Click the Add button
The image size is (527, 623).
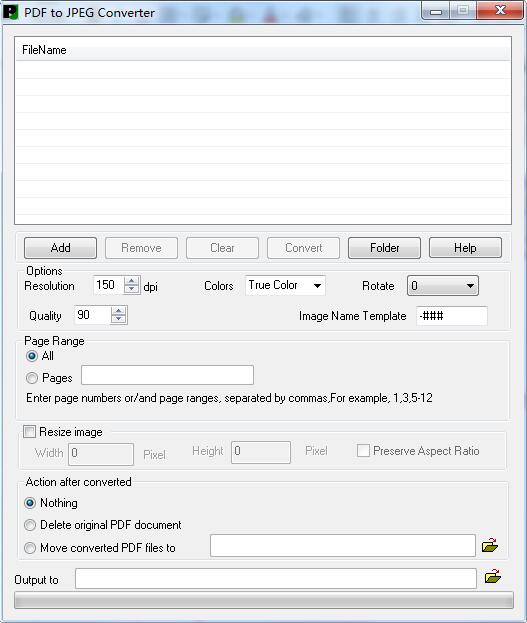pyautogui.click(x=60, y=248)
